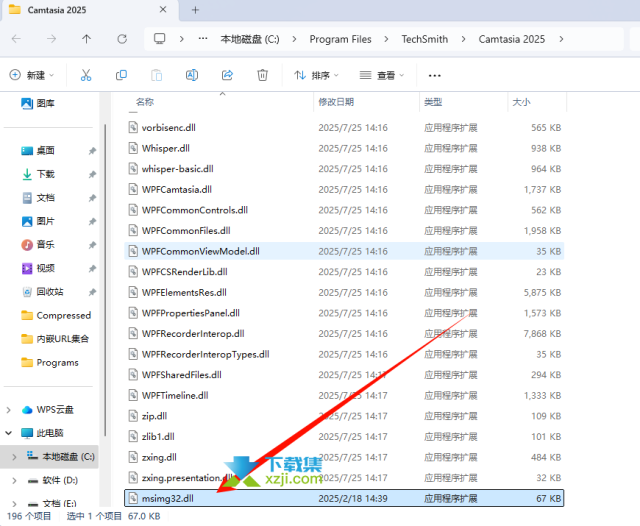Image resolution: width=640 pixels, height=526 pixels.
Task: Go up one folder level arrow
Action: pos(86,39)
